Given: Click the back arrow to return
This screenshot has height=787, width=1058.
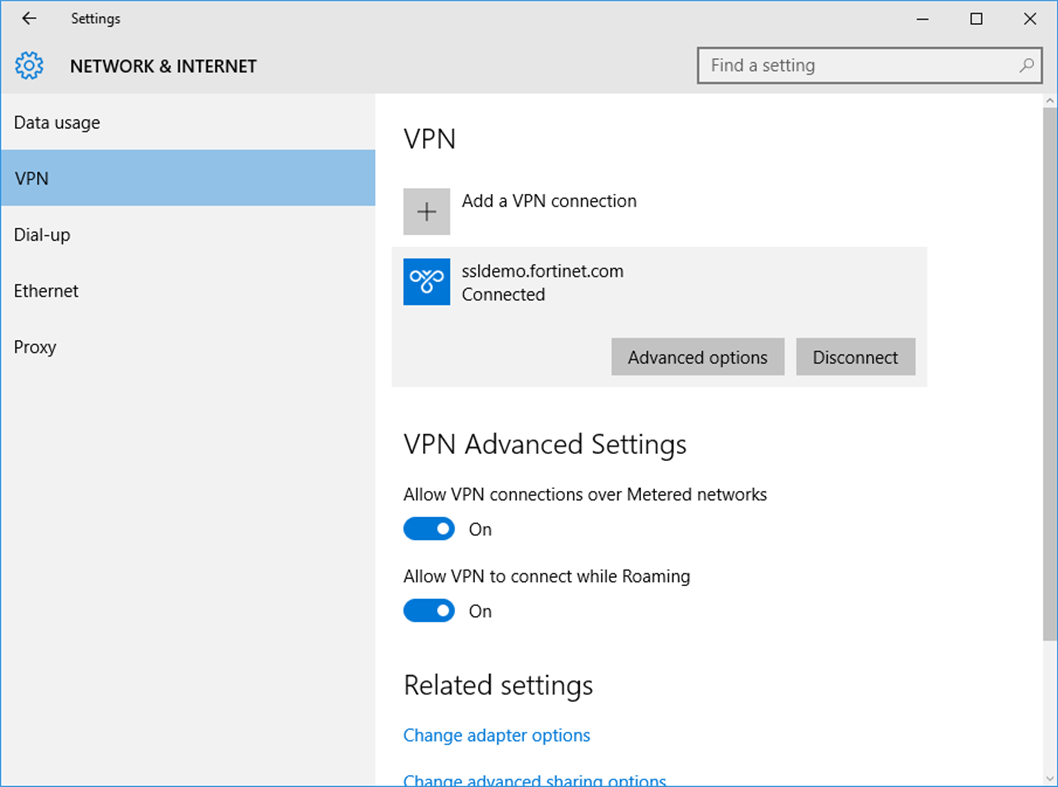Looking at the screenshot, I should [27, 18].
